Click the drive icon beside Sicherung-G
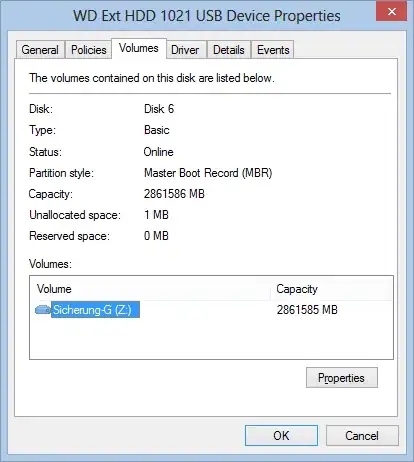Viewport: 414px width, 462px height. pos(43,310)
